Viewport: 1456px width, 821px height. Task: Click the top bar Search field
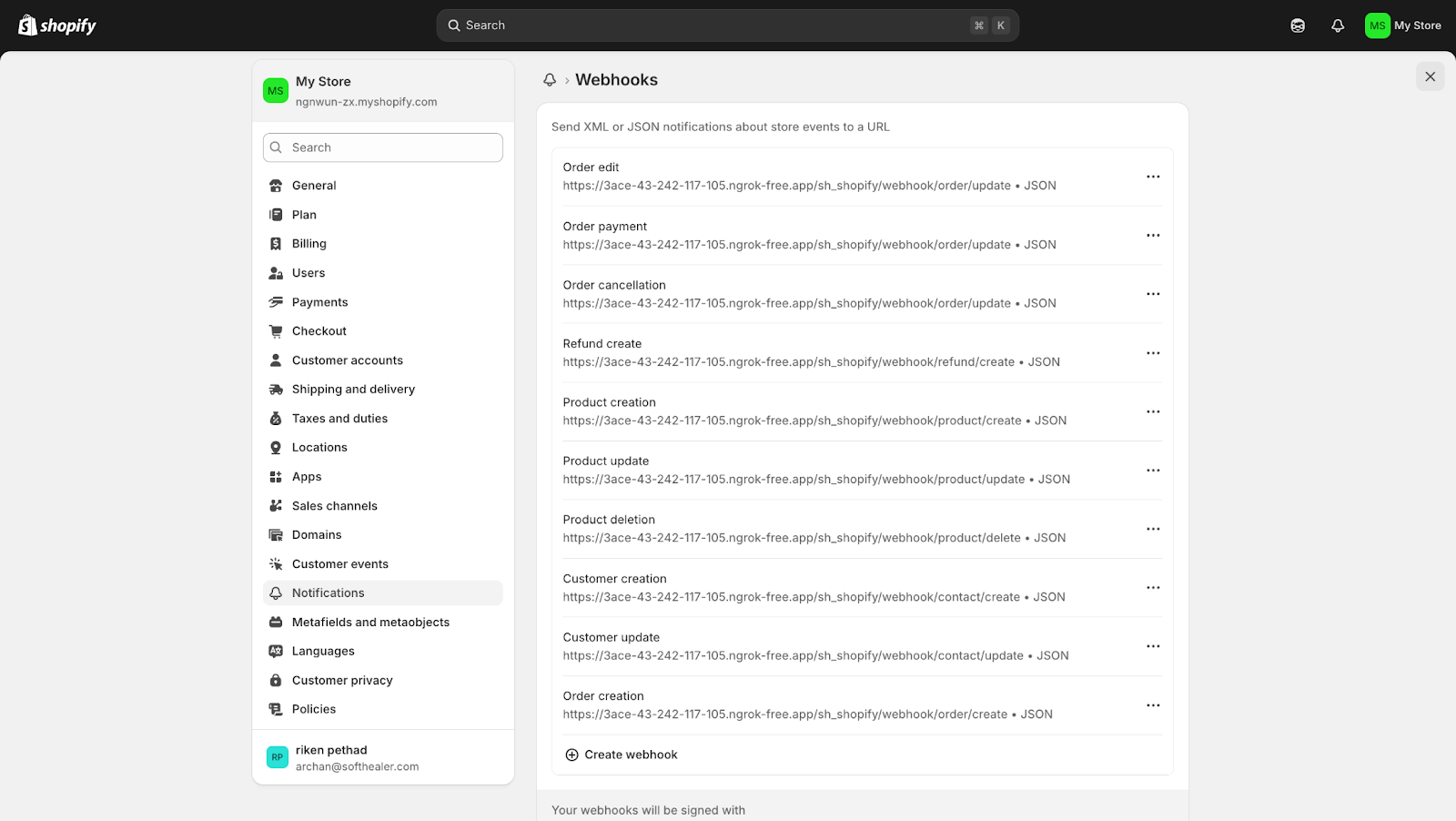click(727, 25)
